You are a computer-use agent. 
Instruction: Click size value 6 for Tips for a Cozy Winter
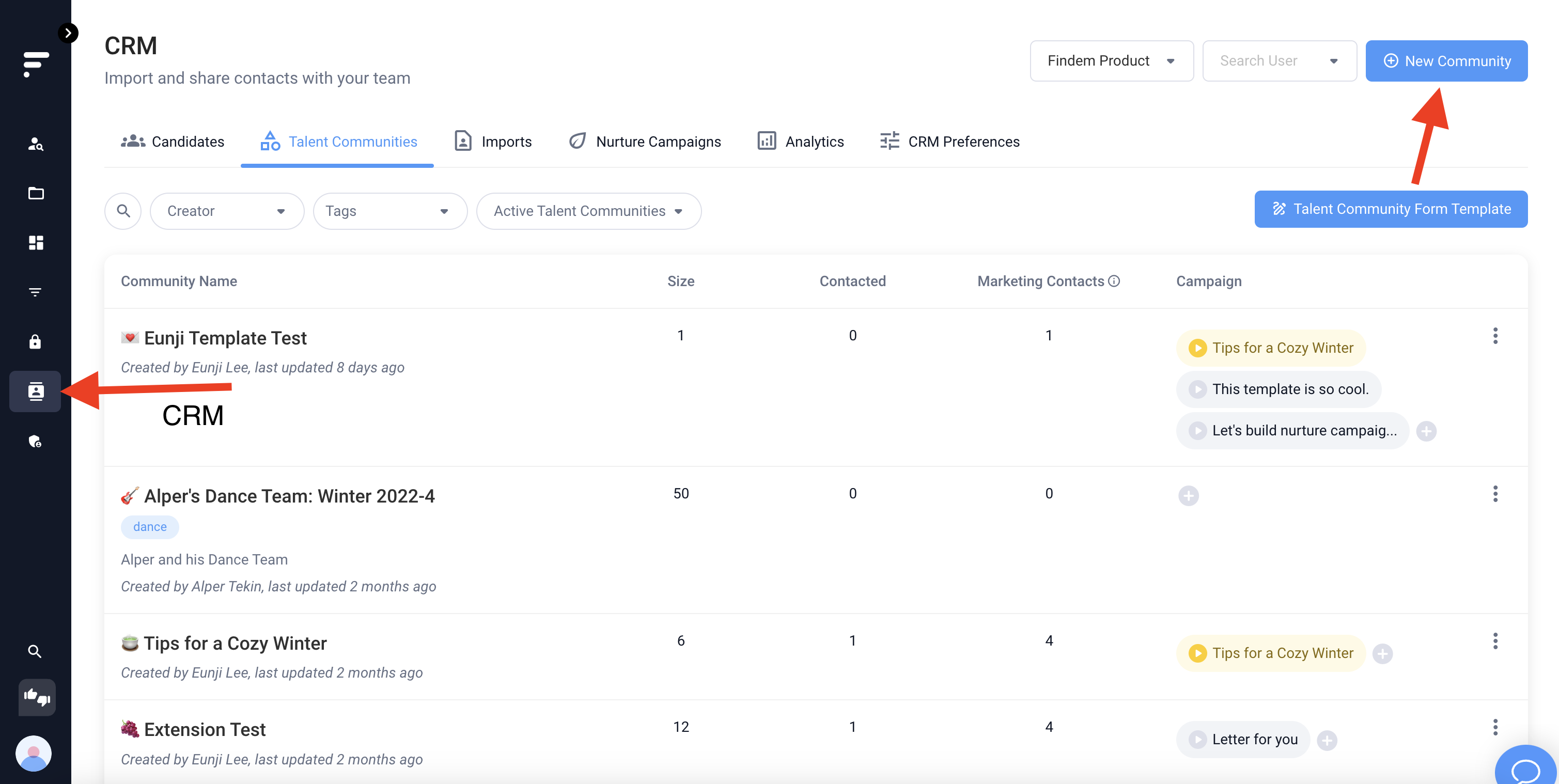681,640
